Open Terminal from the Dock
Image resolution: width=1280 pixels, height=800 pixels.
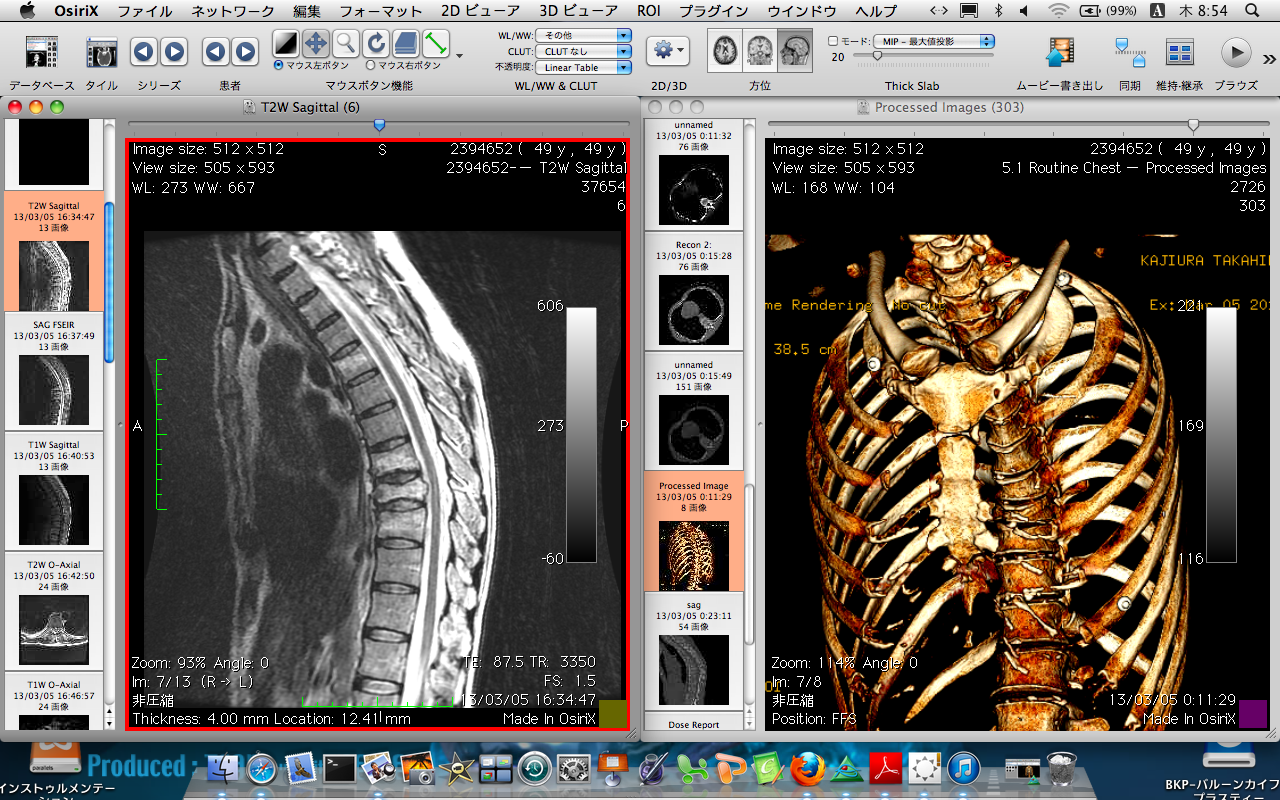(x=339, y=768)
